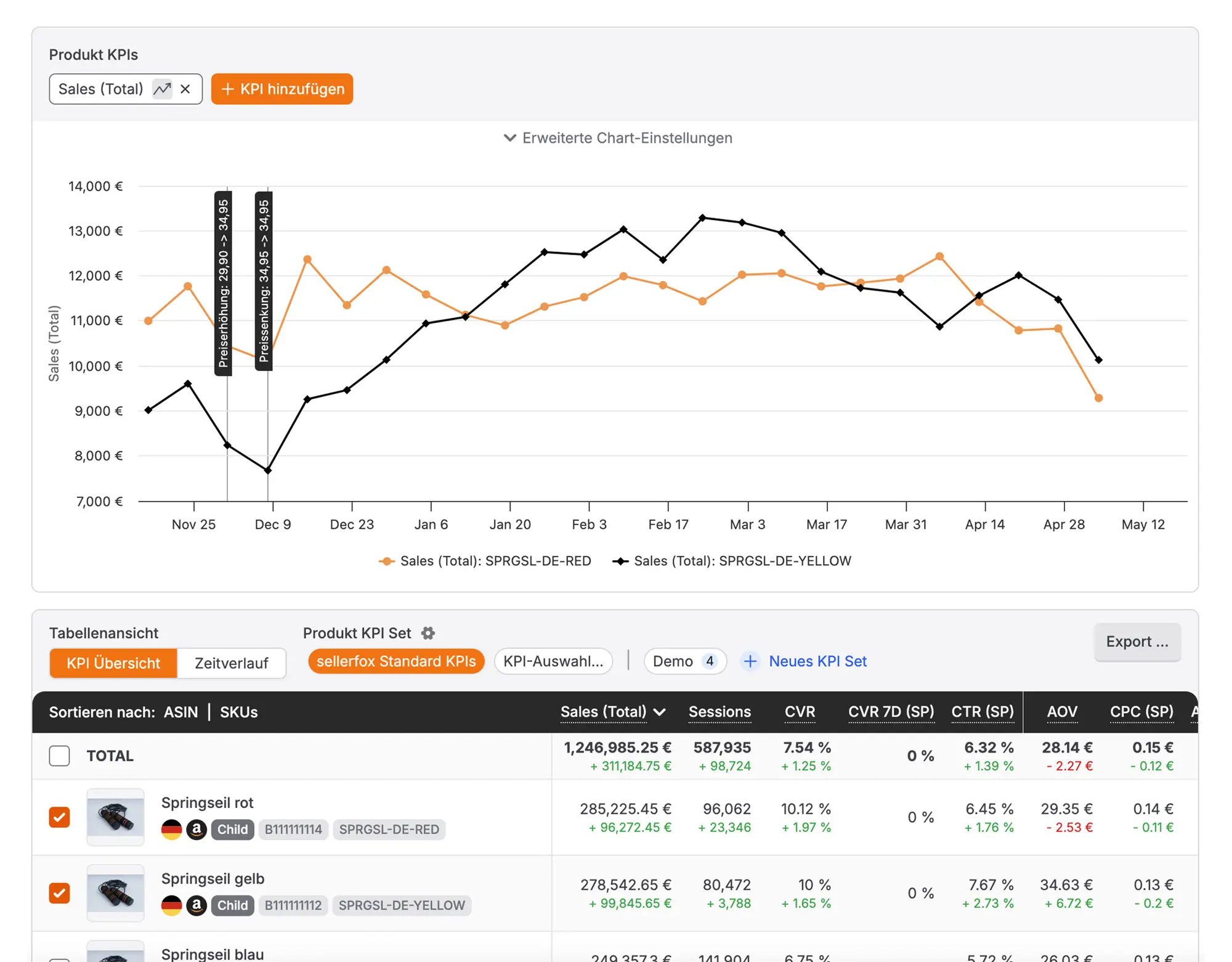Click the plus icon beside Neues KPI Set
The width and height of the screenshot is (1232, 962).
(750, 661)
